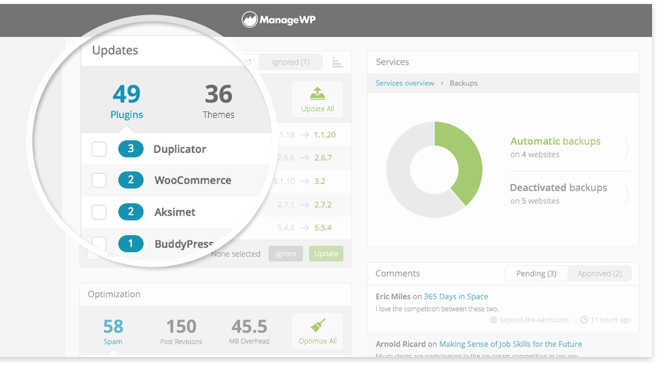Expand Deactivated backups chevron arrow
Viewport: 658px width, 365px height.
point(627,194)
